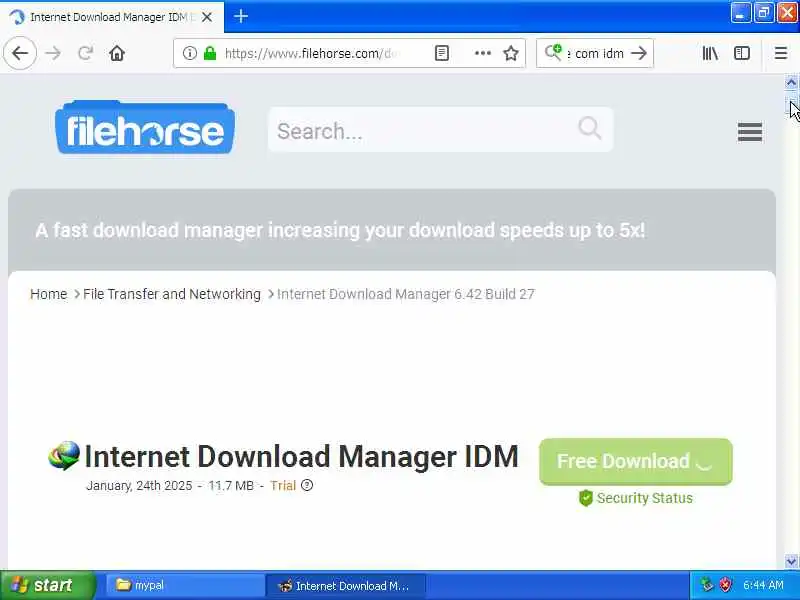800x600 pixels.
Task: Click the Trial license help icon
Action: point(307,485)
